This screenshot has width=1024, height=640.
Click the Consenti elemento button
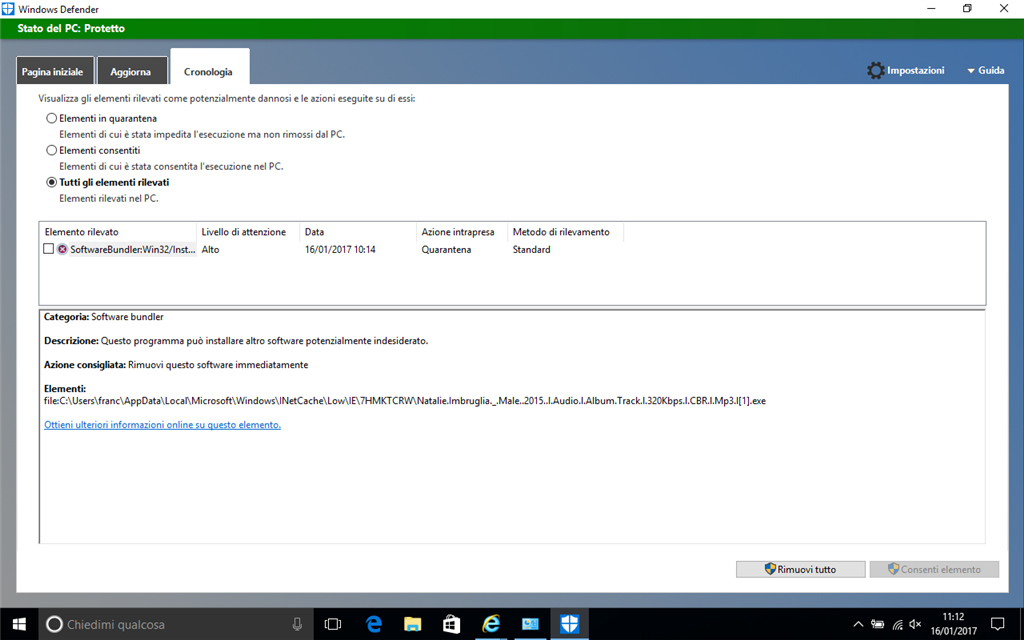935,569
